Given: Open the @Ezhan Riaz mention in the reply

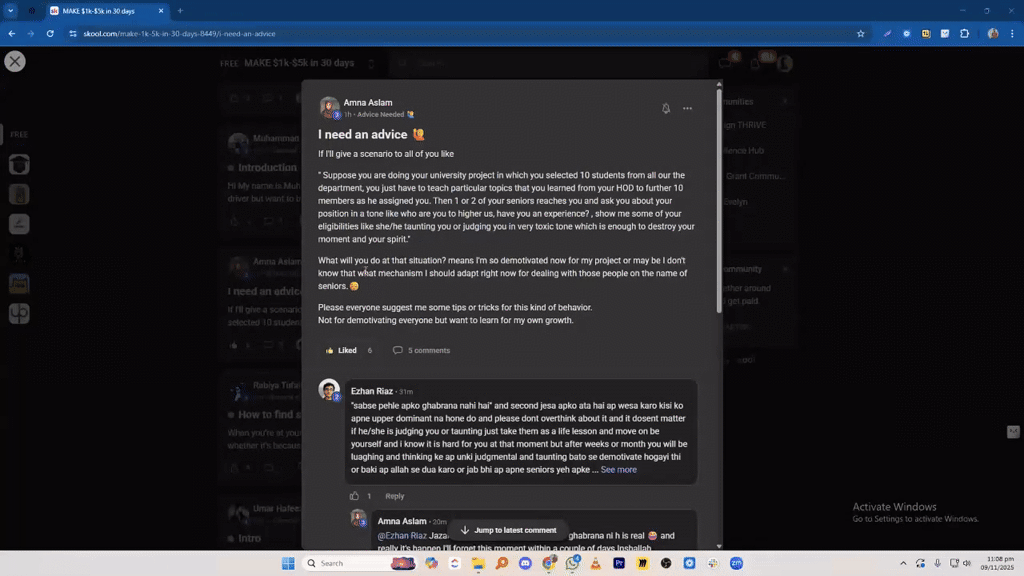Looking at the screenshot, I should 402,536.
